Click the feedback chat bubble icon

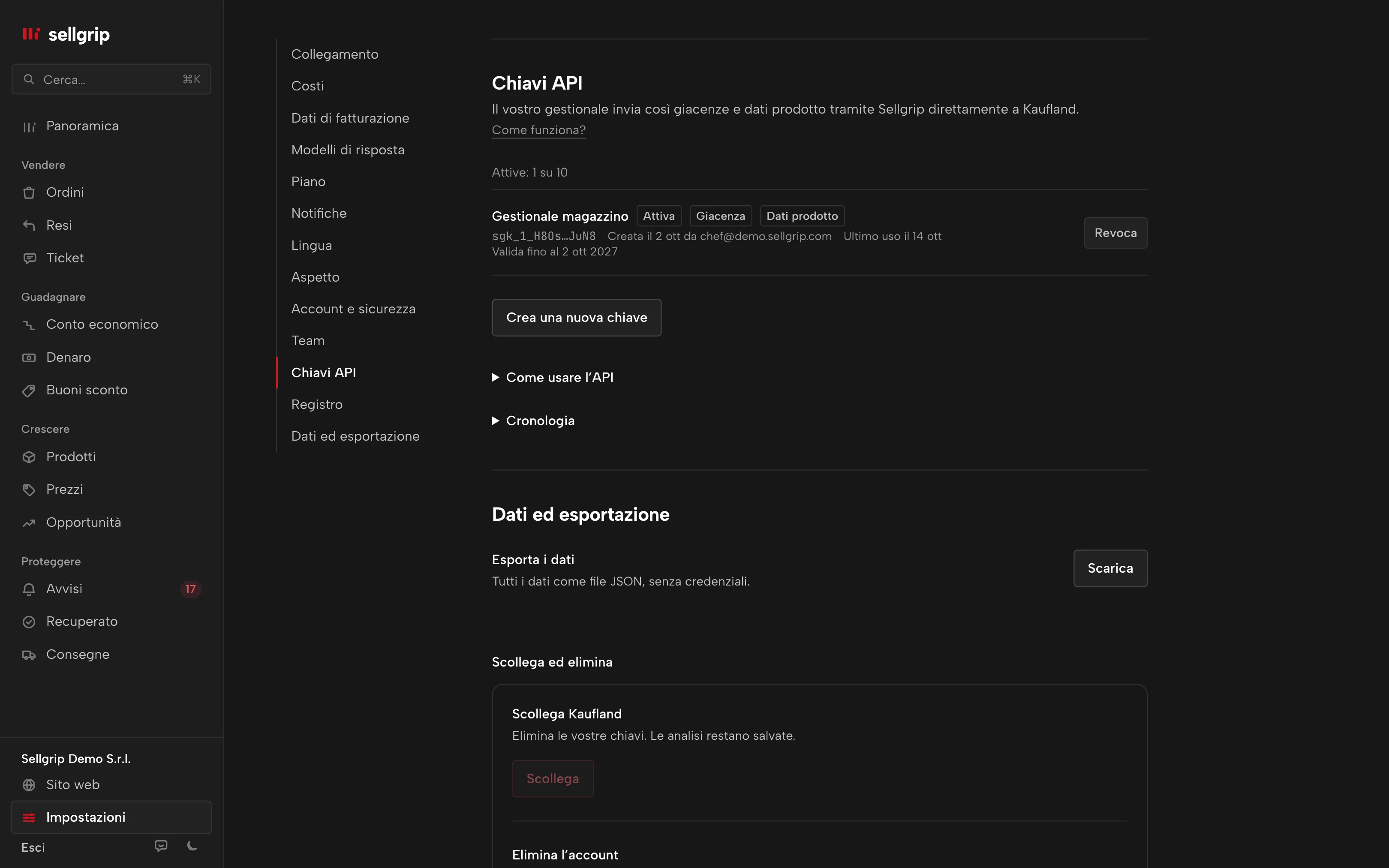point(161,846)
